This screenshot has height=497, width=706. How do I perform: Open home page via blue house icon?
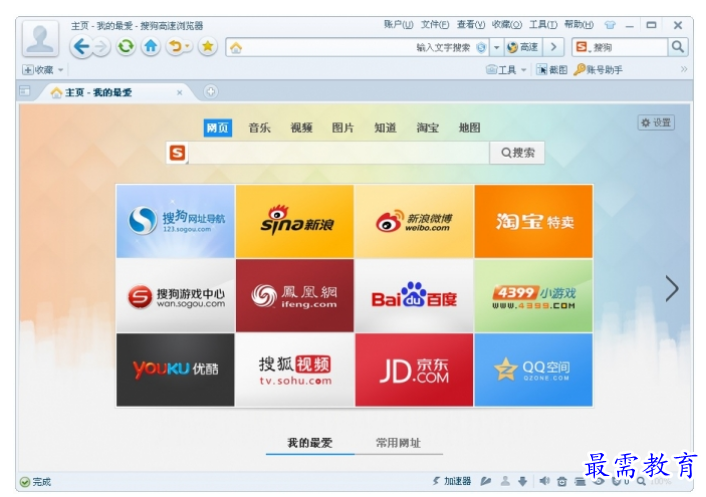[151, 46]
